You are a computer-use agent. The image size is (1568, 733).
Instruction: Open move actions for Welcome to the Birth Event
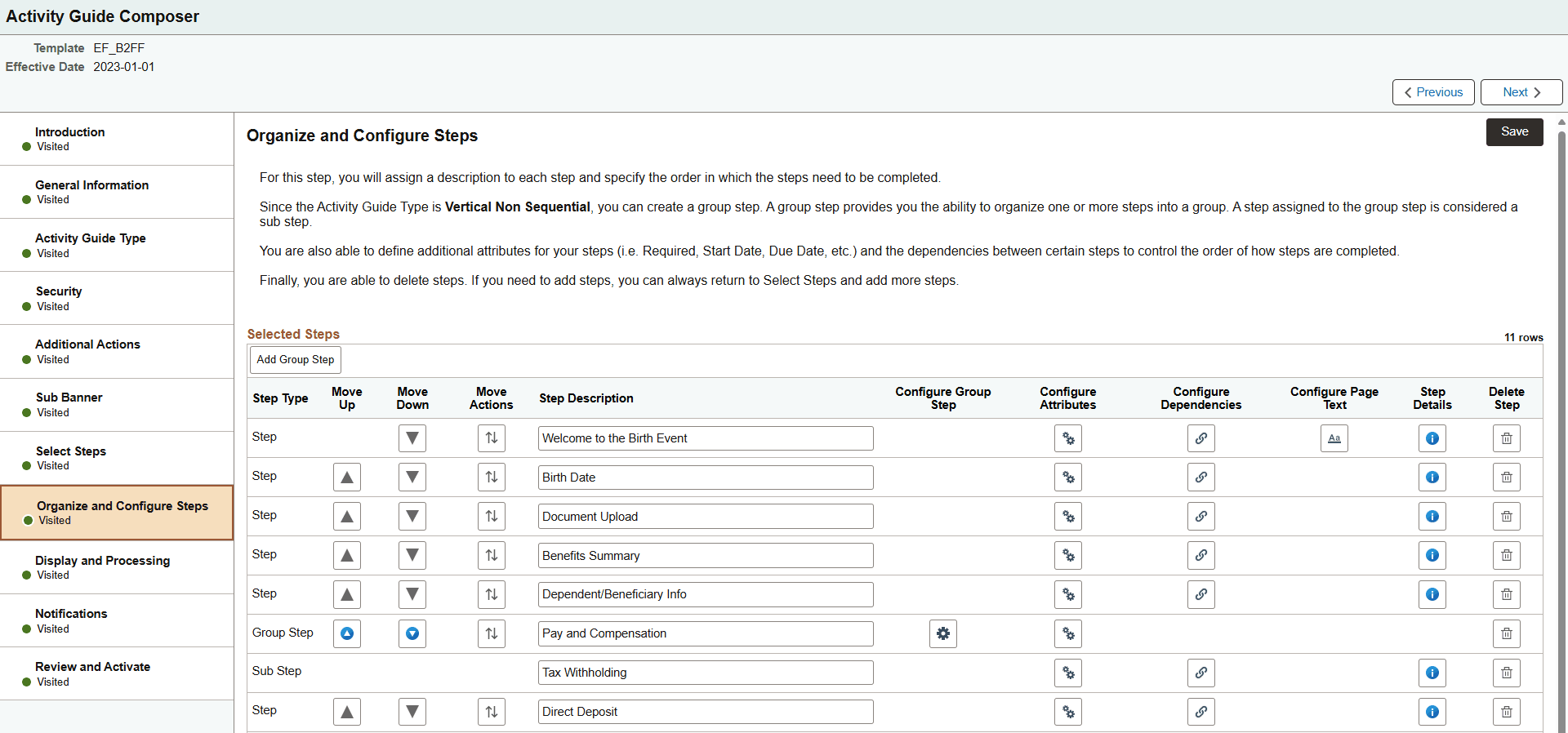(492, 438)
